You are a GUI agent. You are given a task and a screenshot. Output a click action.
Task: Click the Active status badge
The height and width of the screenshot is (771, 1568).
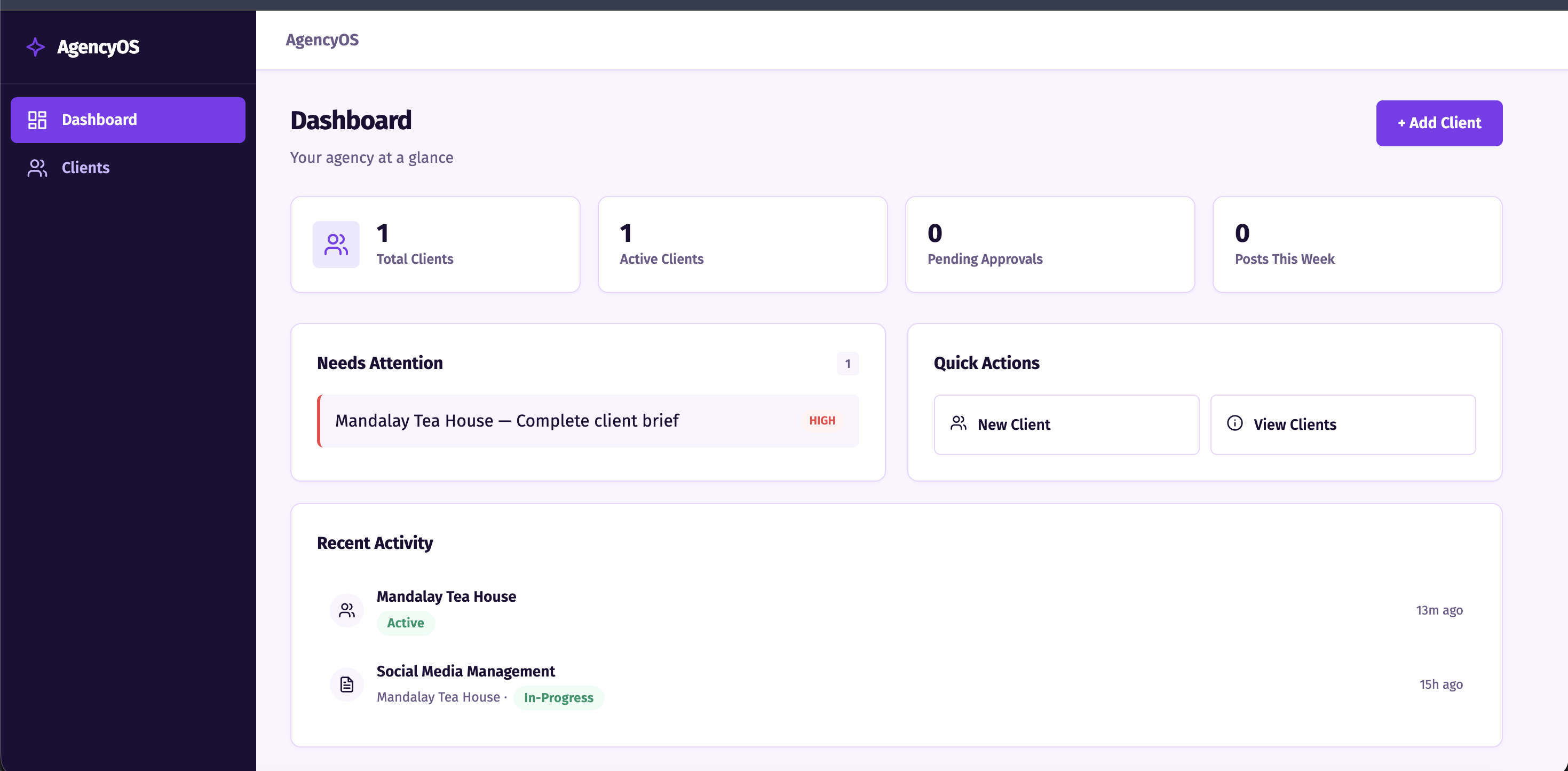[406, 623]
